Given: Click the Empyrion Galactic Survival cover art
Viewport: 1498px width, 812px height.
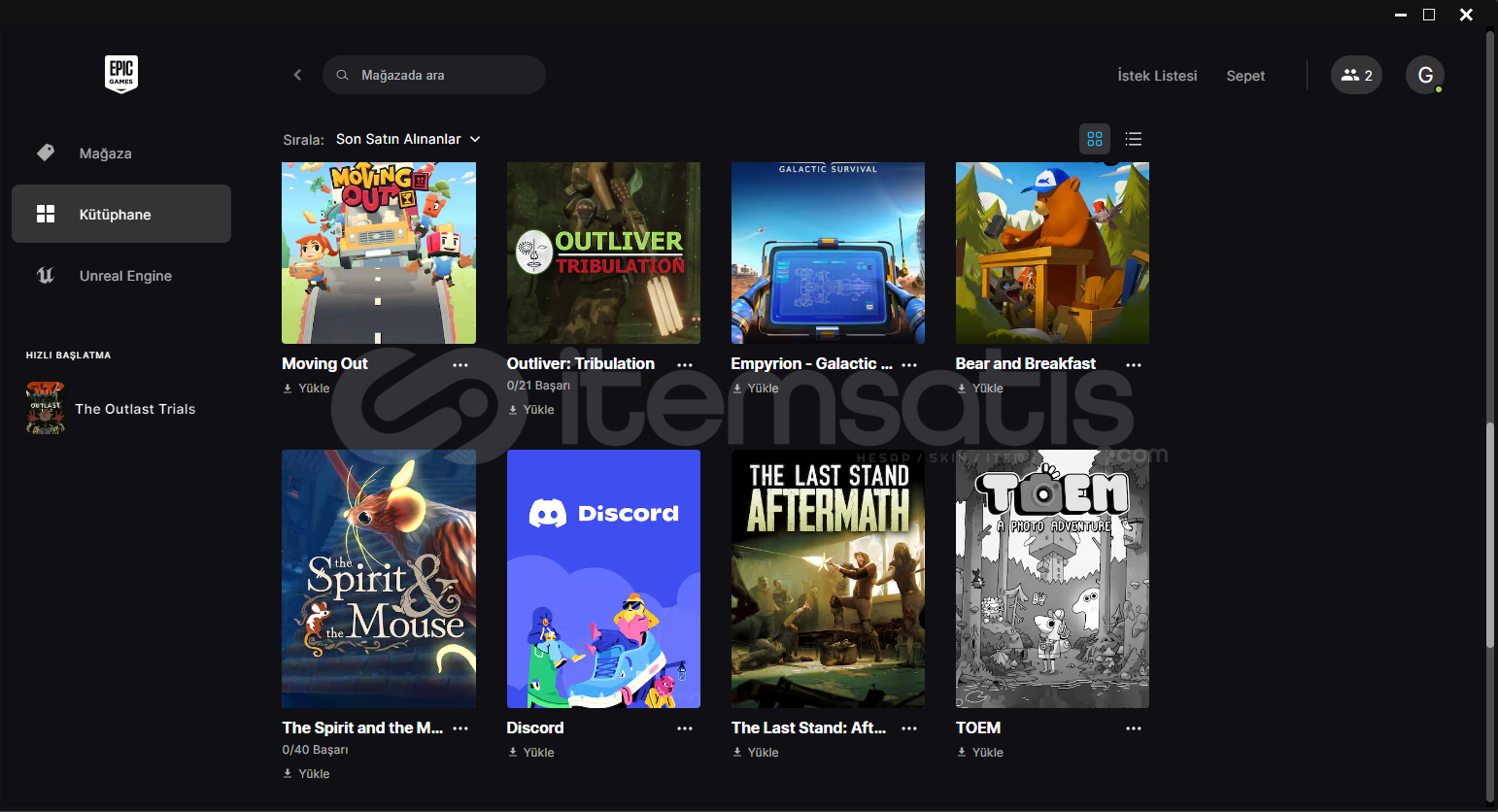Looking at the screenshot, I should (828, 253).
